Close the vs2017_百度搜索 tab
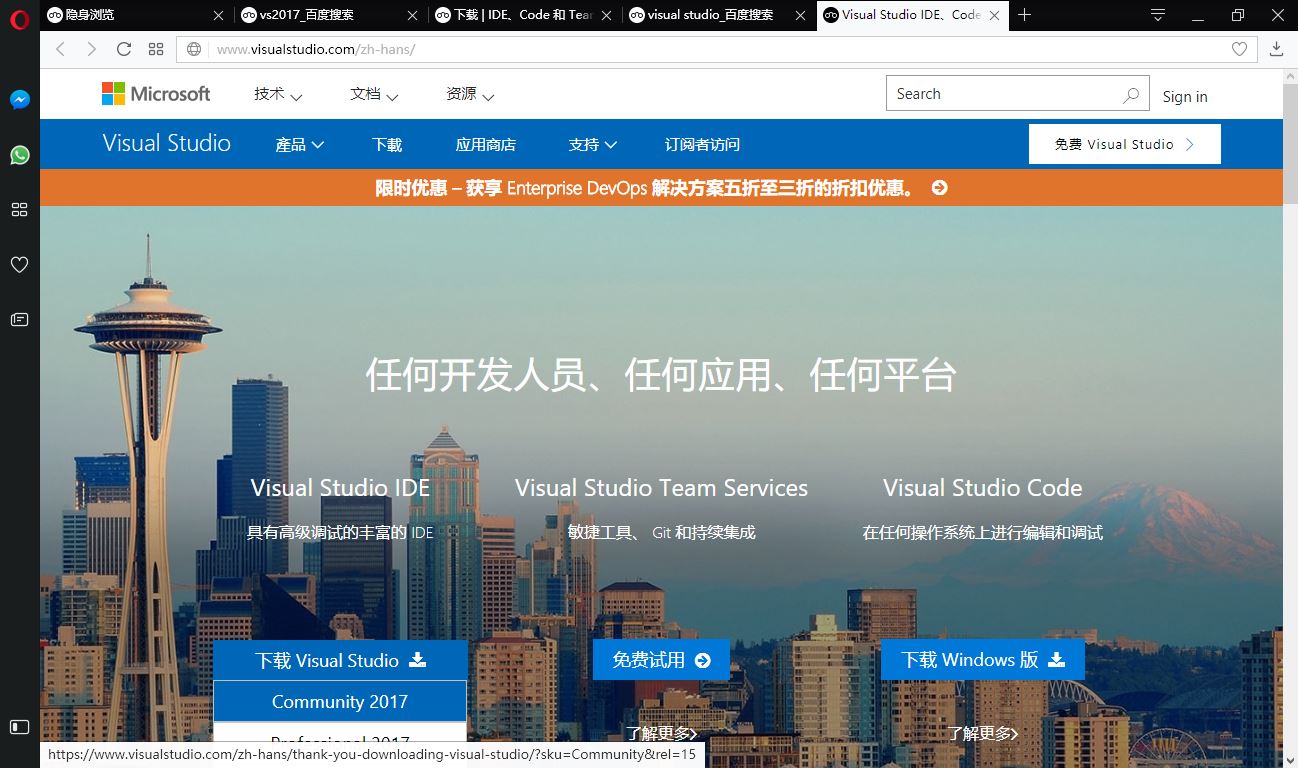Image resolution: width=1298 pixels, height=768 pixels. click(413, 15)
